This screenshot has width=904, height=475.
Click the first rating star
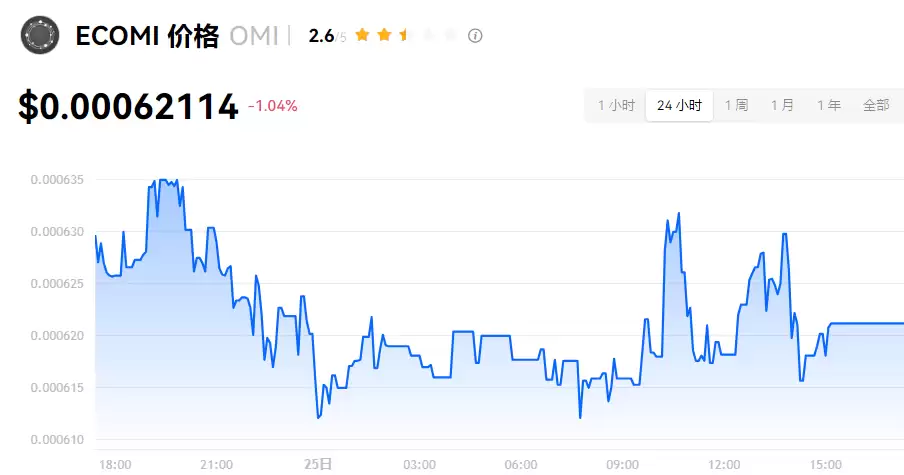tap(362, 36)
